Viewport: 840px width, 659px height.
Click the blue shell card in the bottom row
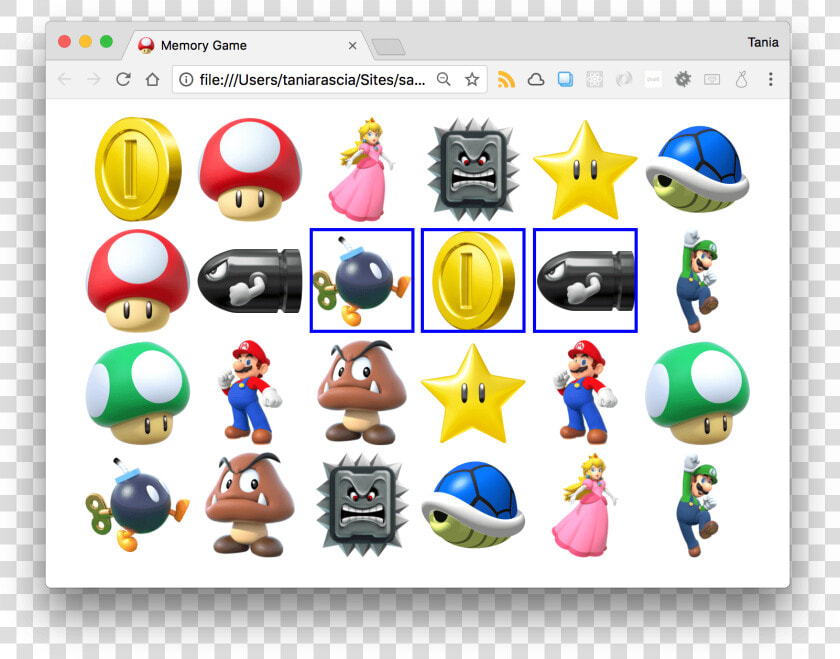tap(474, 505)
